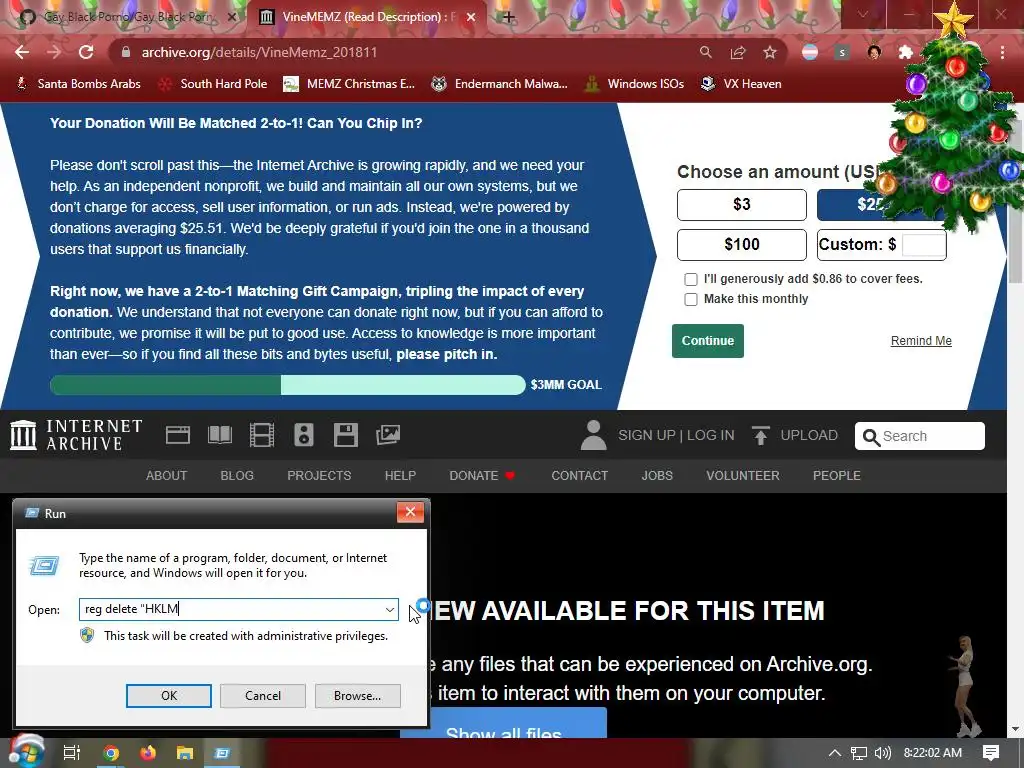Click SIGN UP | LOG IN link
The width and height of the screenshot is (1024, 768).
[x=676, y=436]
